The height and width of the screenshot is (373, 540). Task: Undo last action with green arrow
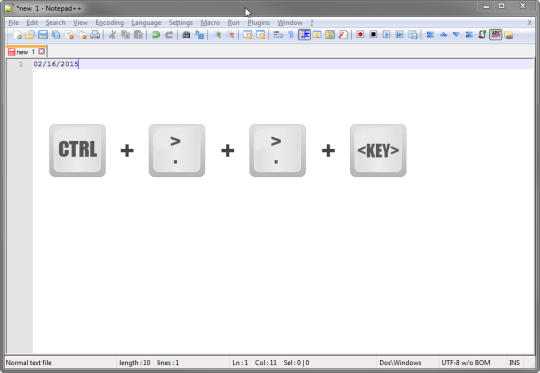[x=156, y=35]
